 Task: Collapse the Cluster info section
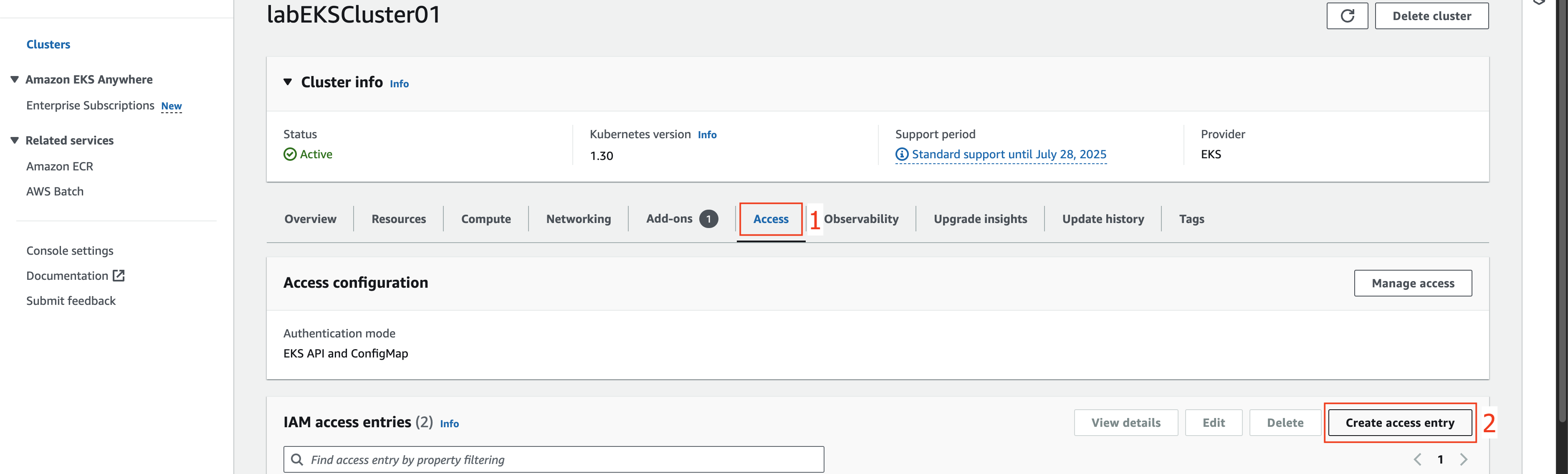point(288,82)
